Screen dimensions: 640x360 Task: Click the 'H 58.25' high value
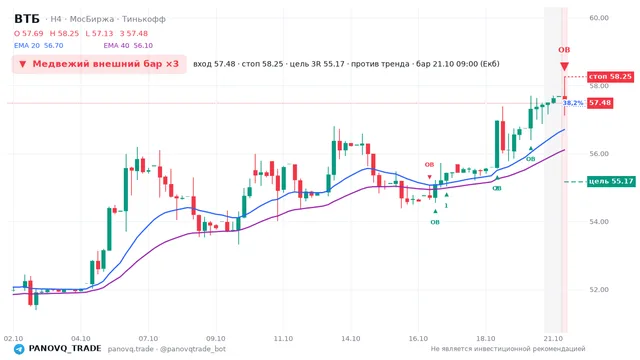coord(64,33)
